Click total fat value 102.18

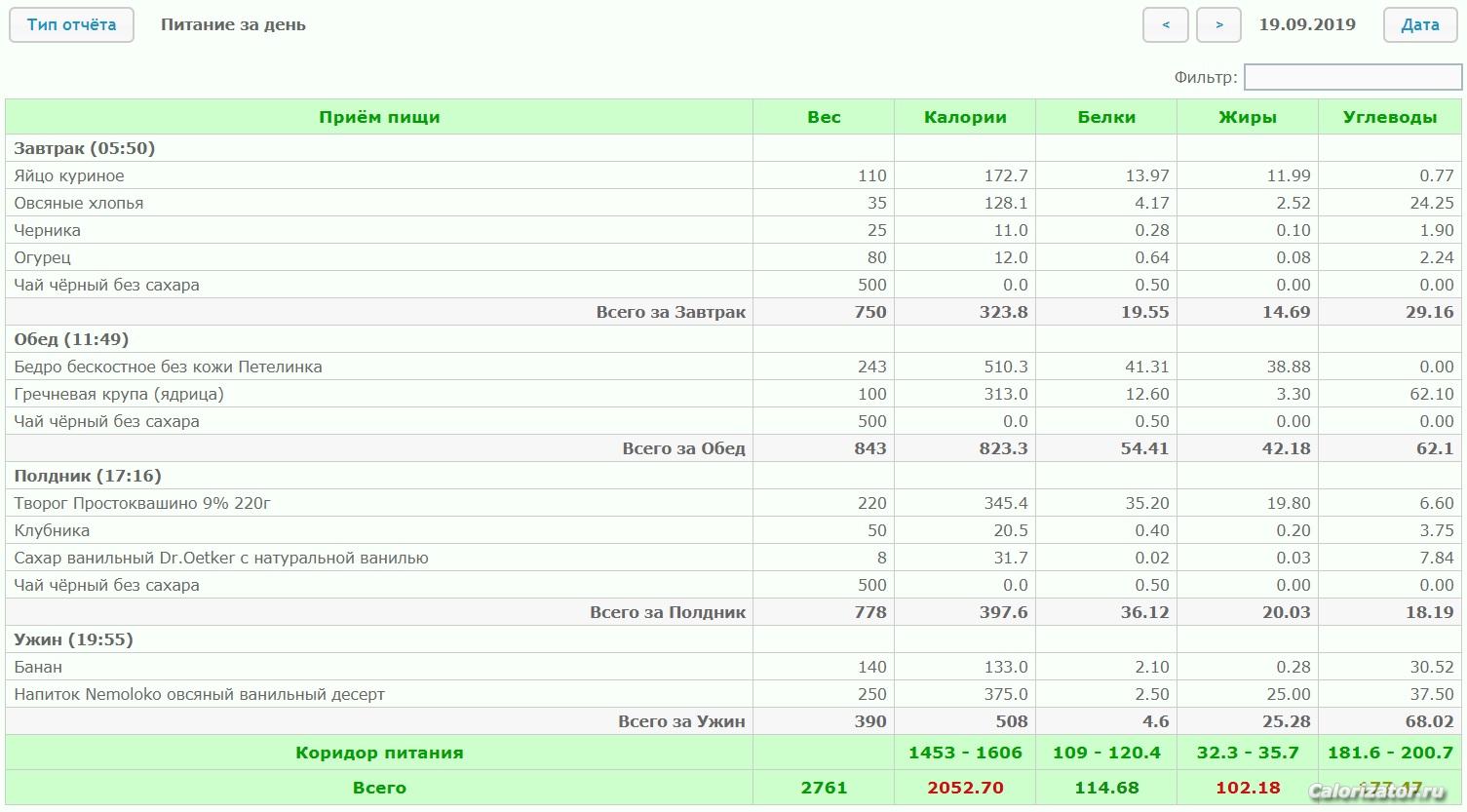pos(1248,788)
